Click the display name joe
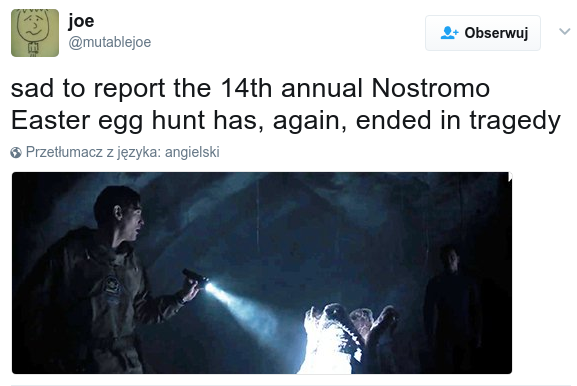The image size is (577, 386). coord(81,21)
